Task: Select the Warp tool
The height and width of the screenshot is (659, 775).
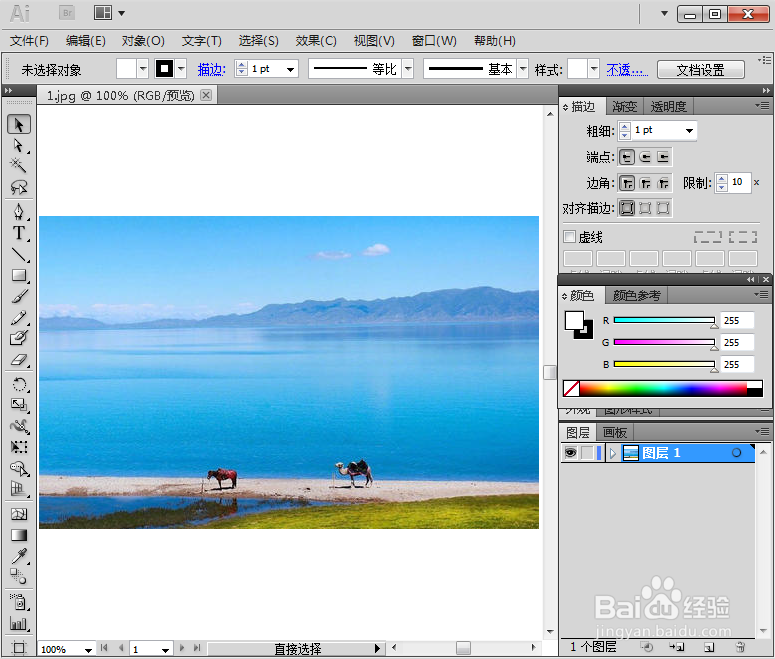Action: pos(19,426)
